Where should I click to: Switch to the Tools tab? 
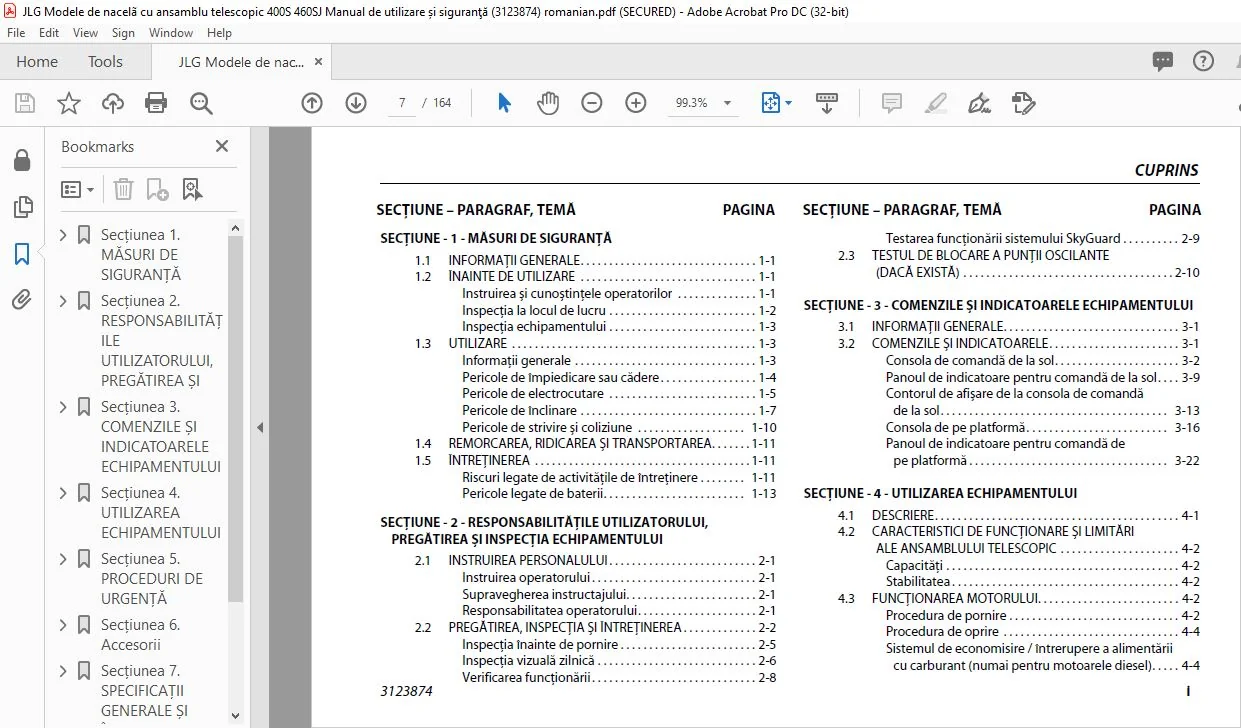[x=105, y=62]
